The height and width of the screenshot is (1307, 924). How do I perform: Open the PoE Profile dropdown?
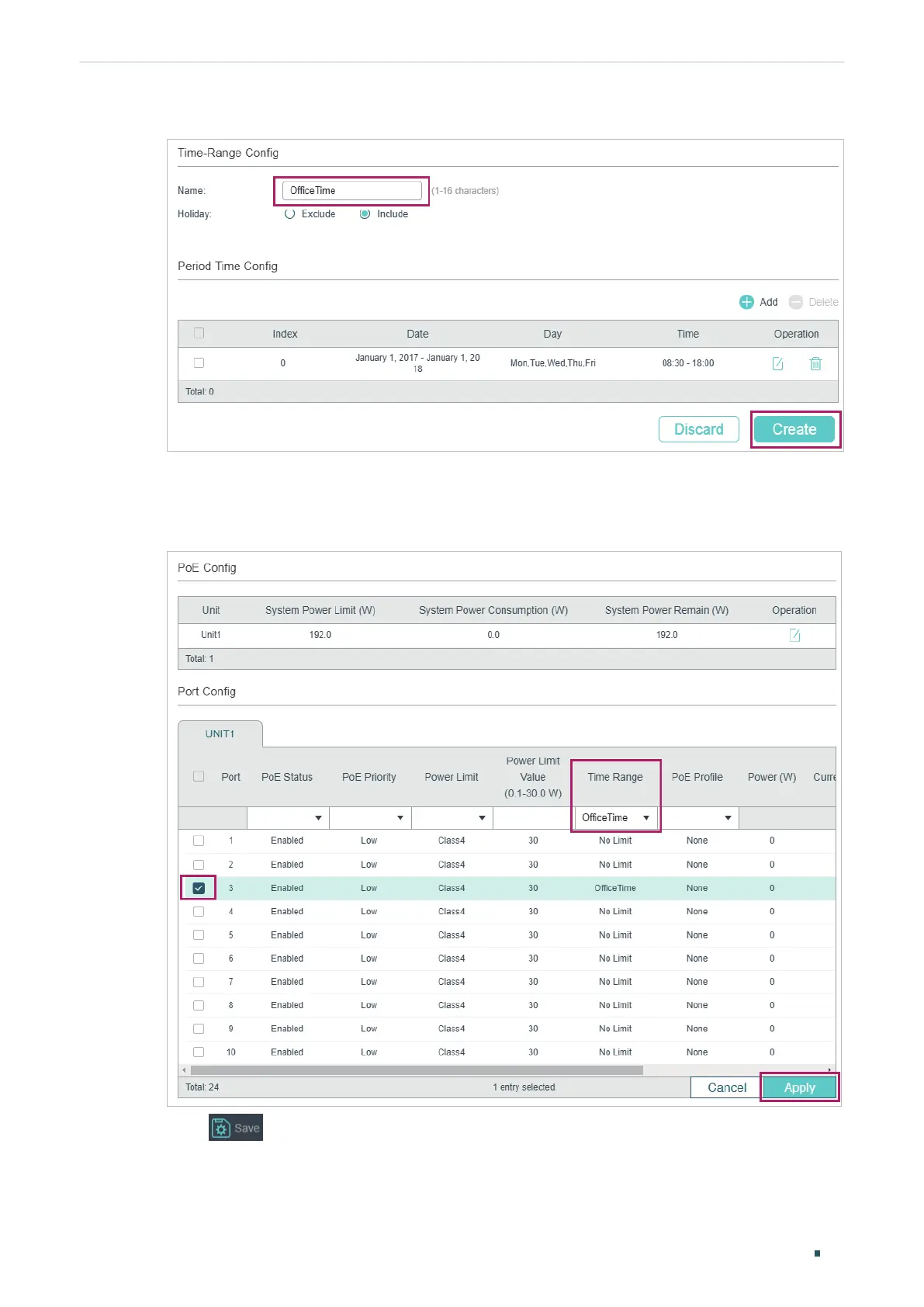698,818
